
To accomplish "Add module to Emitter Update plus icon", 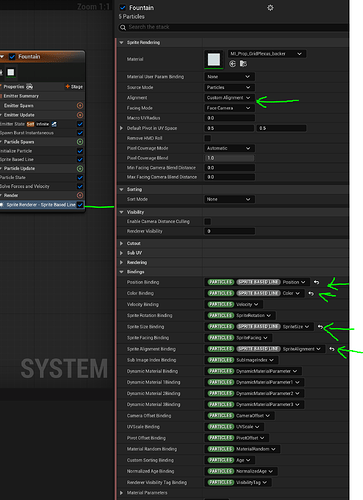I will [x=80, y=115].
